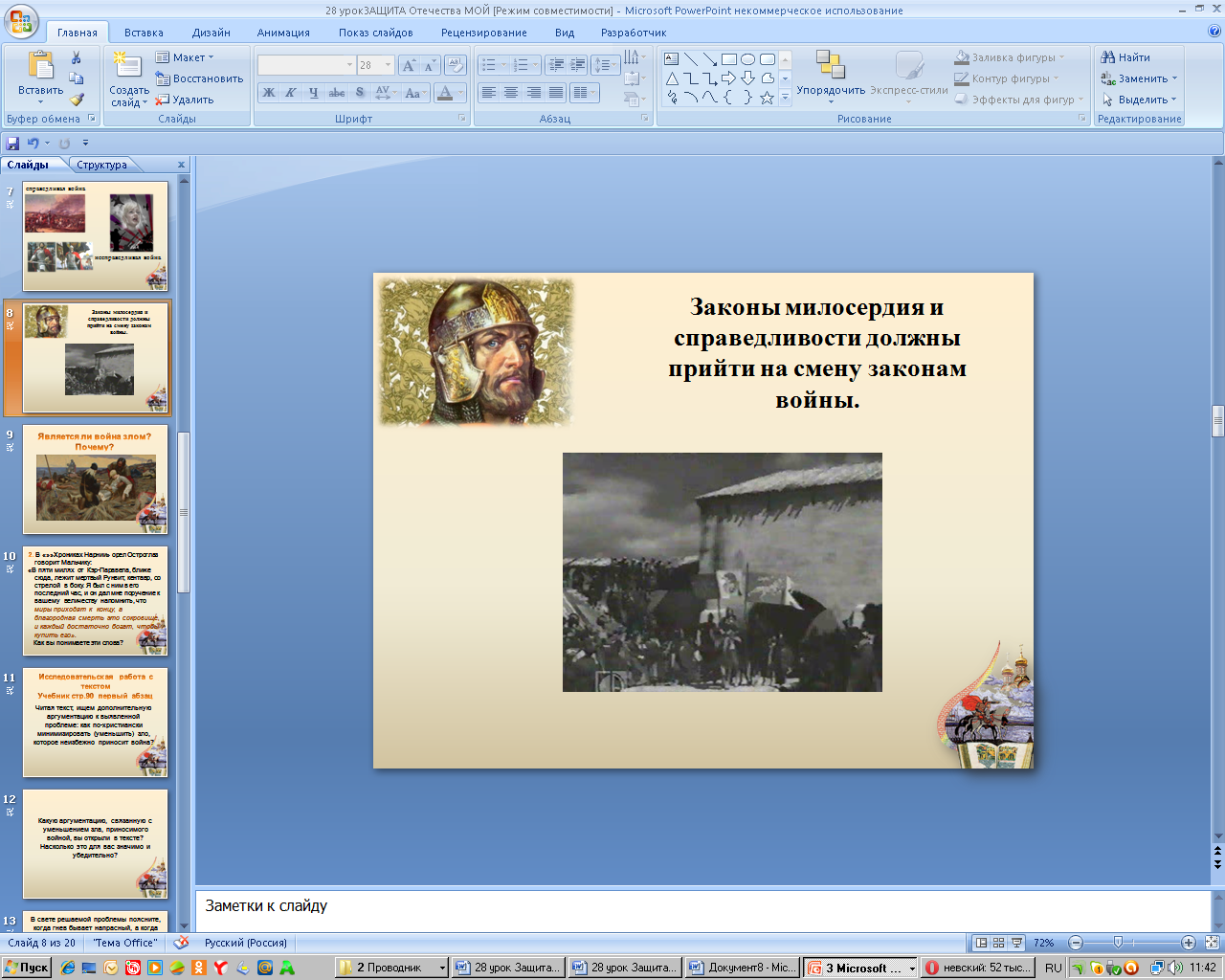The image size is (1225, 980).
Task: Click the Copy icon in clipboard group
Action: click(77, 78)
